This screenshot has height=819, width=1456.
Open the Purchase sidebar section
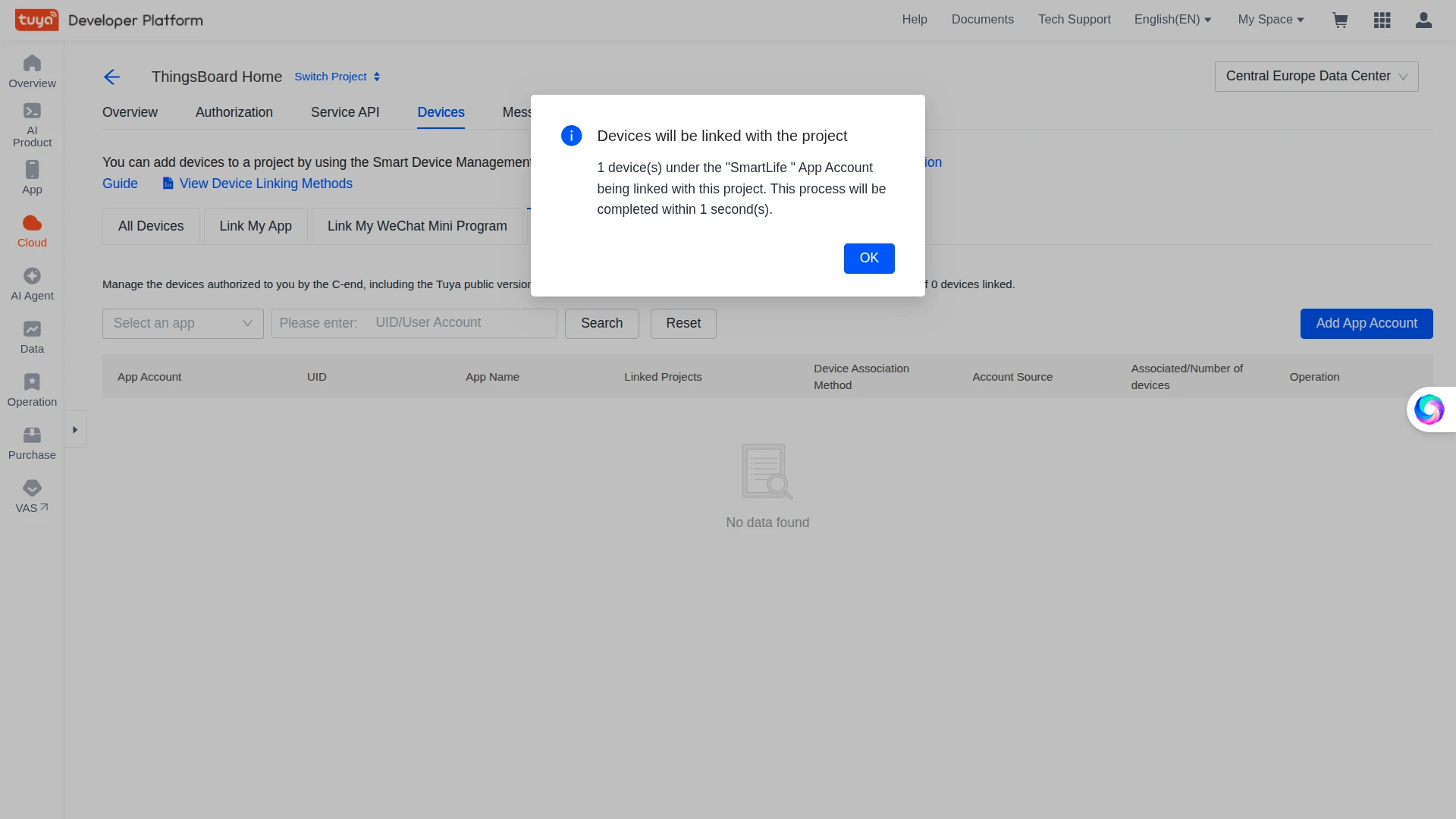[x=32, y=444]
